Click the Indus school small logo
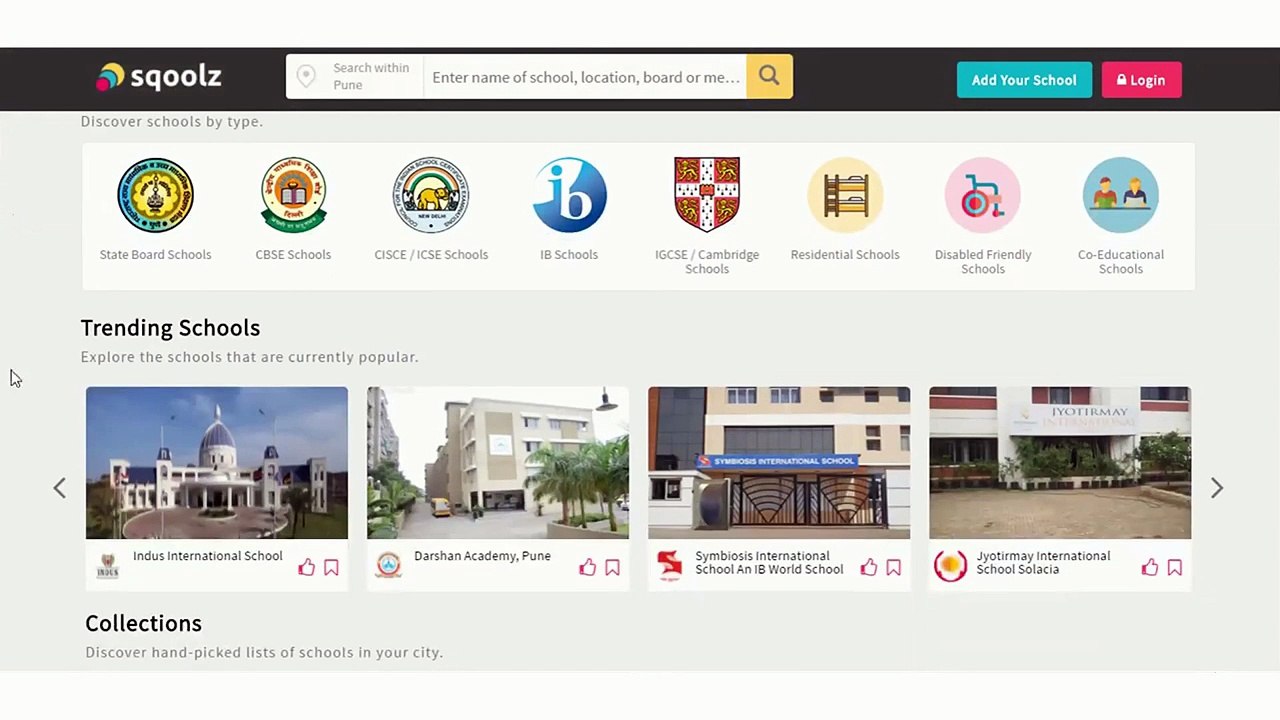Viewport: 1280px width, 720px height. coord(107,566)
